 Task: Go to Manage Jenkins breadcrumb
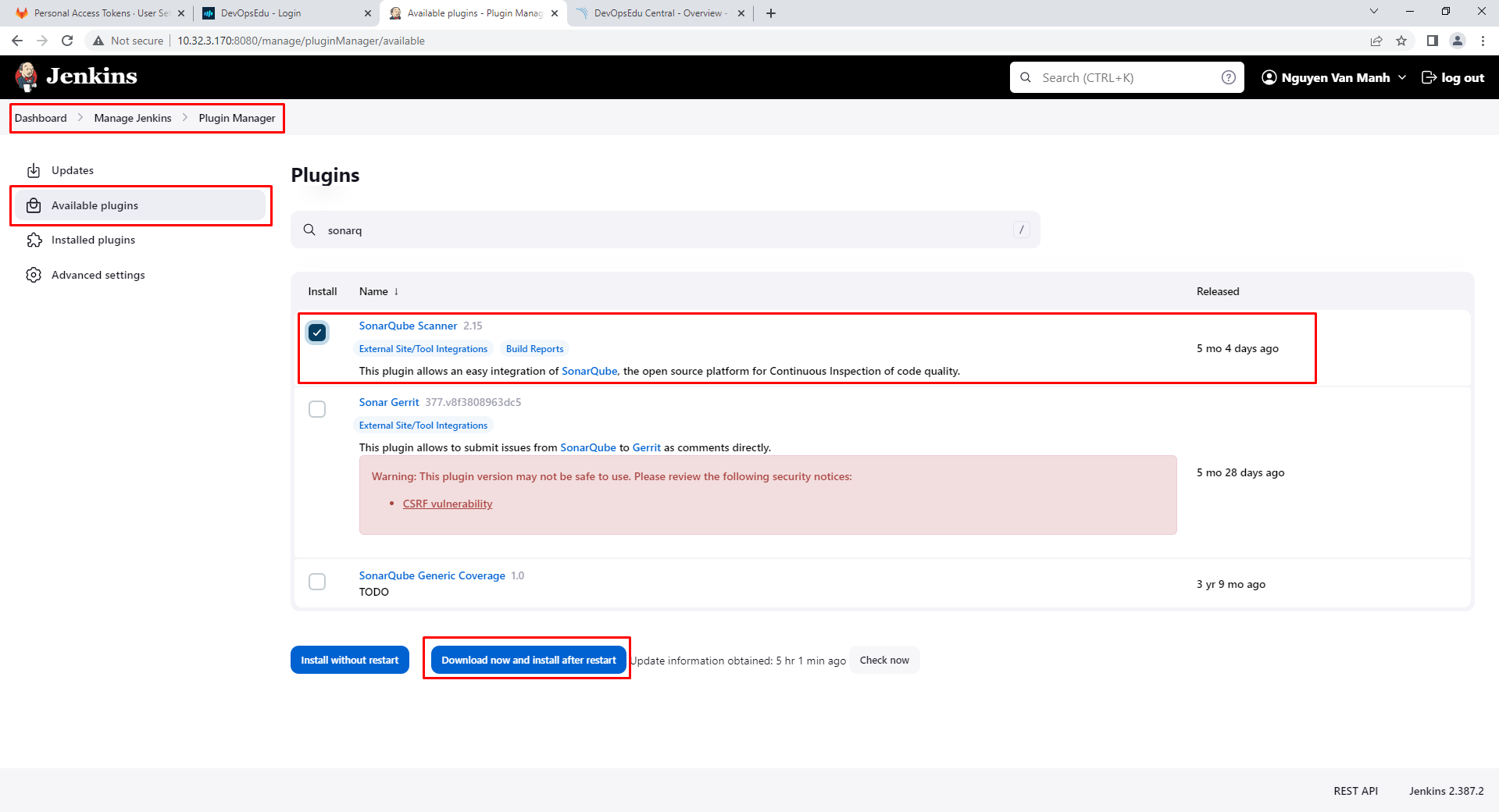(133, 118)
